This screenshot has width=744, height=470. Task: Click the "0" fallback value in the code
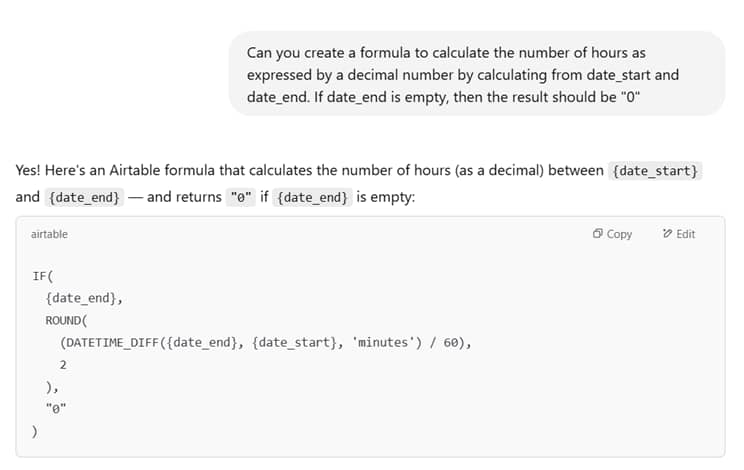tap(56, 408)
